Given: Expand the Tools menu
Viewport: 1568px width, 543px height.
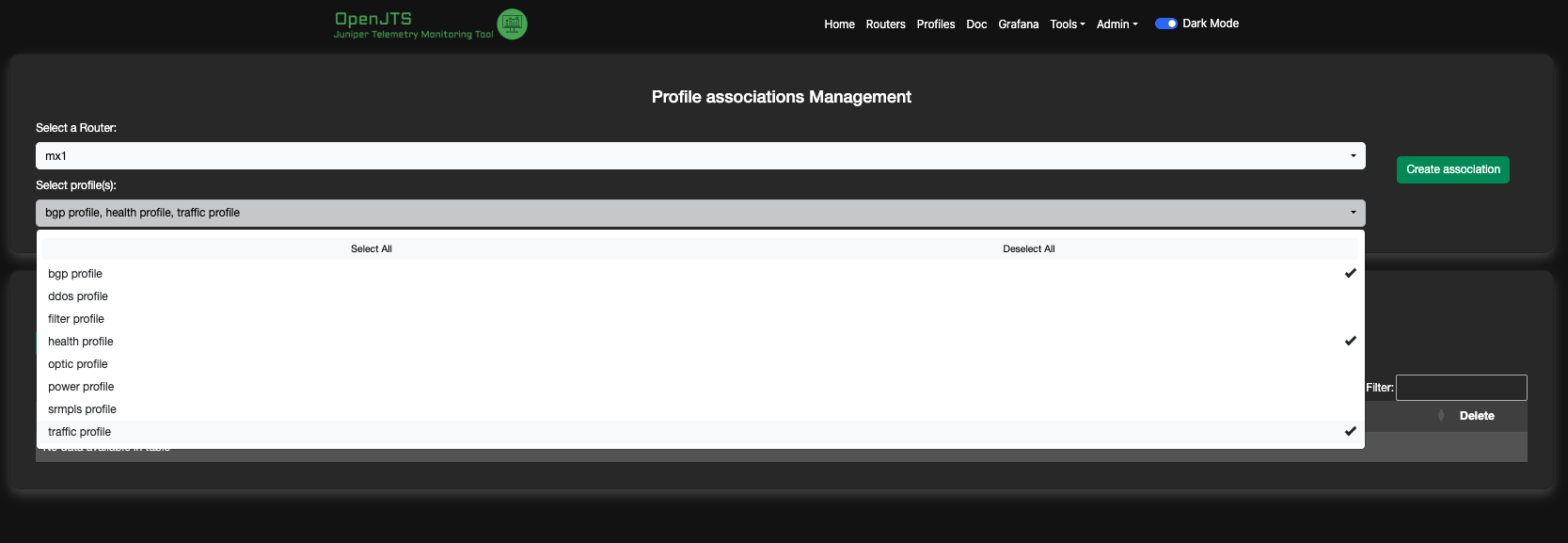Looking at the screenshot, I should pos(1067,24).
